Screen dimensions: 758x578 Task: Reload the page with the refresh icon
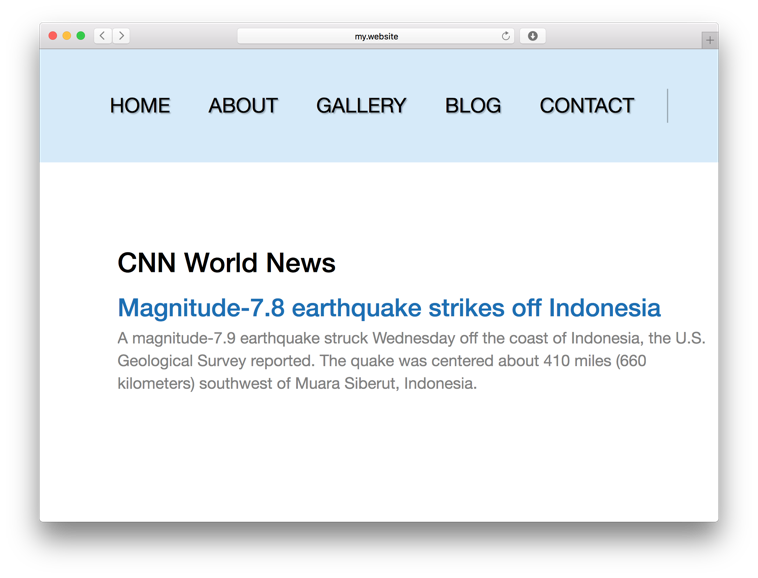tap(506, 36)
